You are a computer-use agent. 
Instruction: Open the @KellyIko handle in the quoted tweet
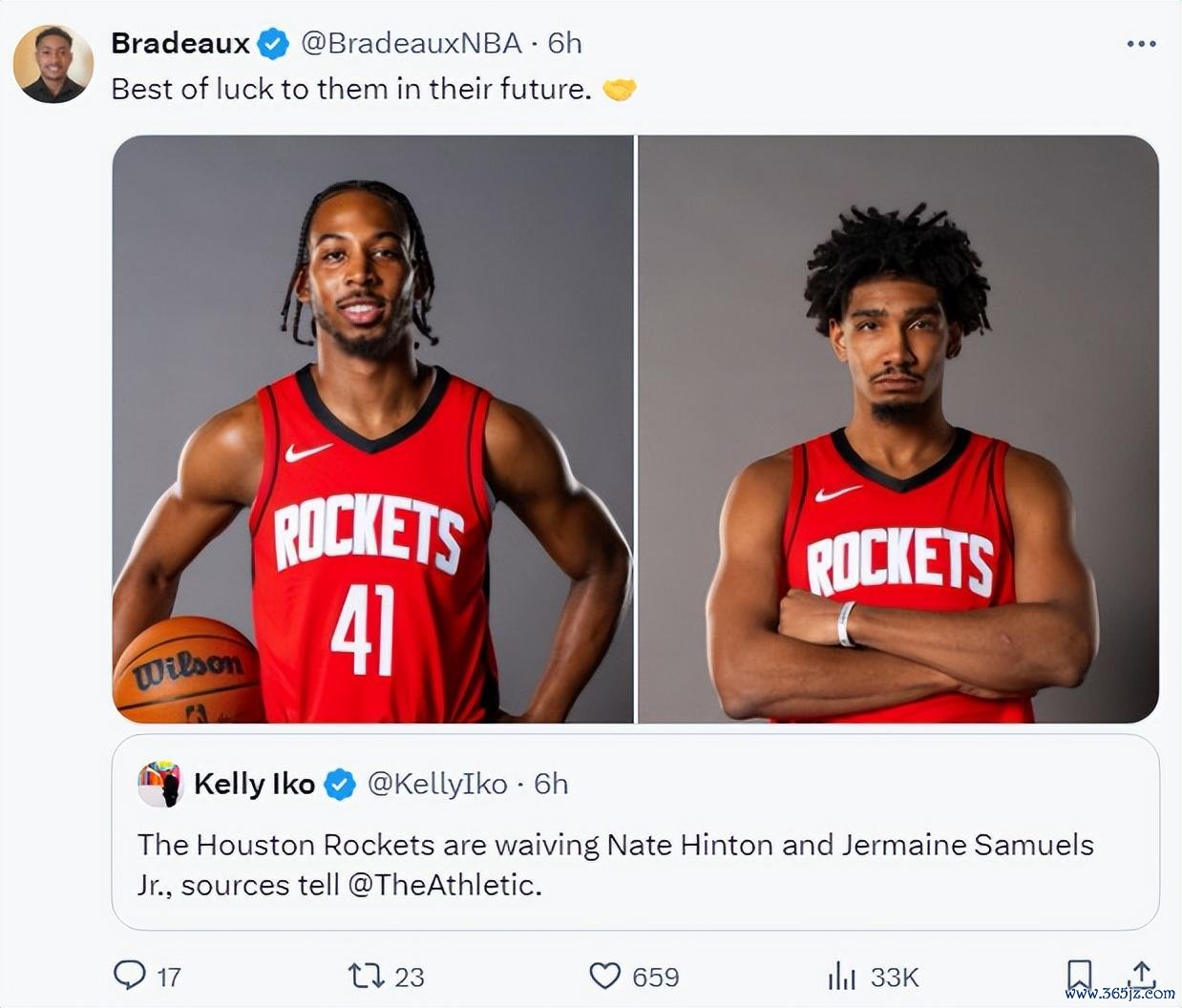pos(437,784)
